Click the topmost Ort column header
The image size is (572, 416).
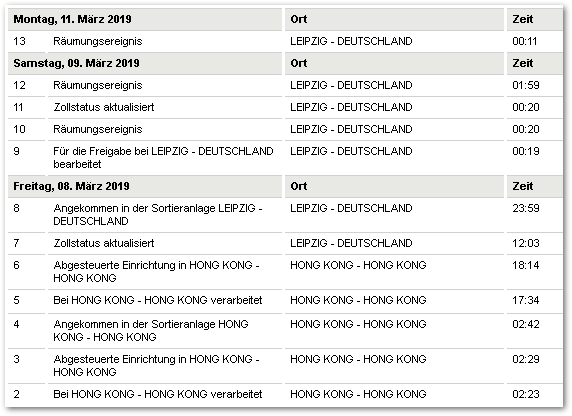click(298, 19)
